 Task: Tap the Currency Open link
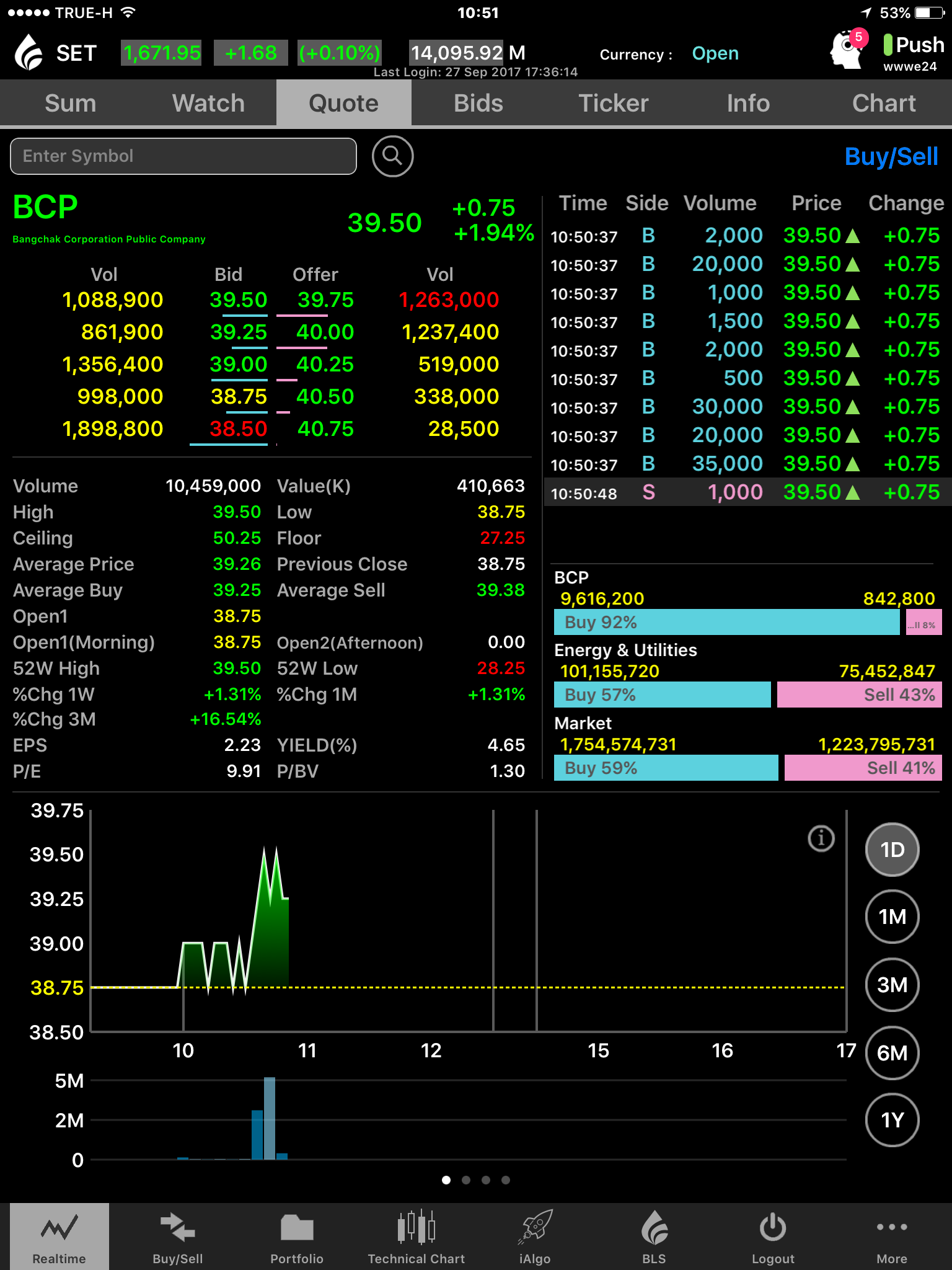click(715, 53)
